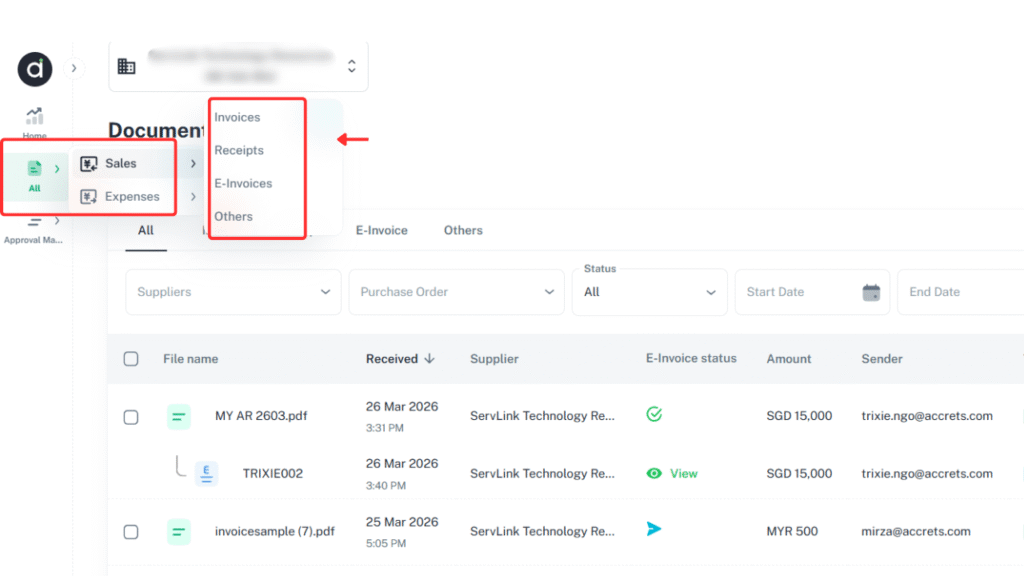Open the Purchase Order dropdown

coord(456,292)
